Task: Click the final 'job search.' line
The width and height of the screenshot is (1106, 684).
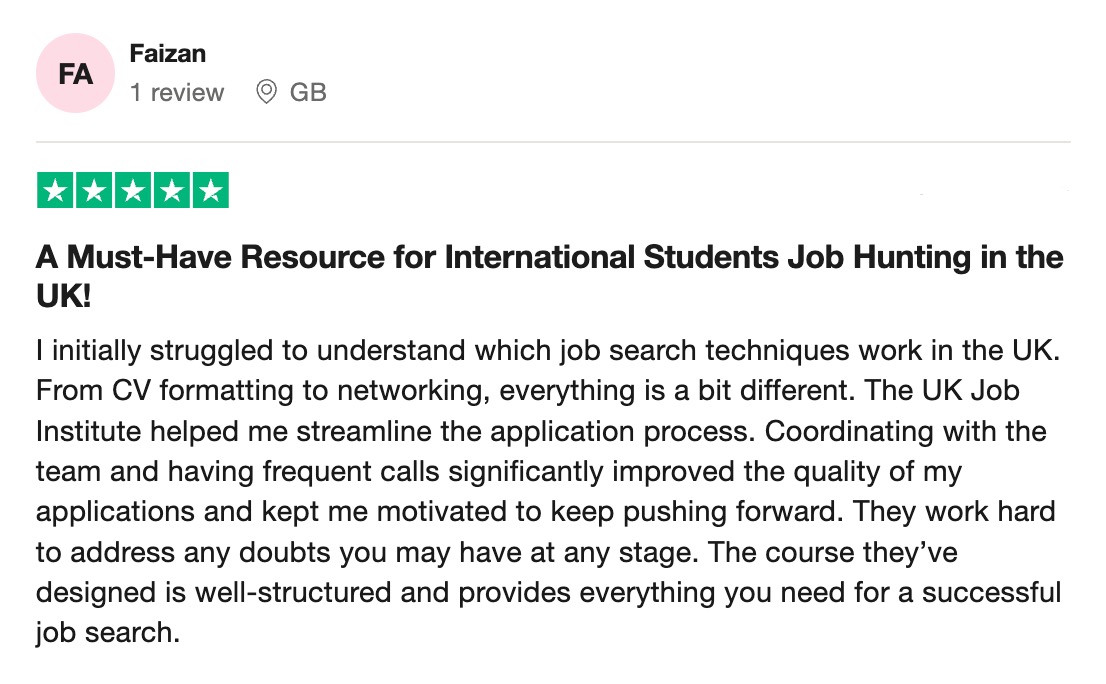Action: [108, 633]
